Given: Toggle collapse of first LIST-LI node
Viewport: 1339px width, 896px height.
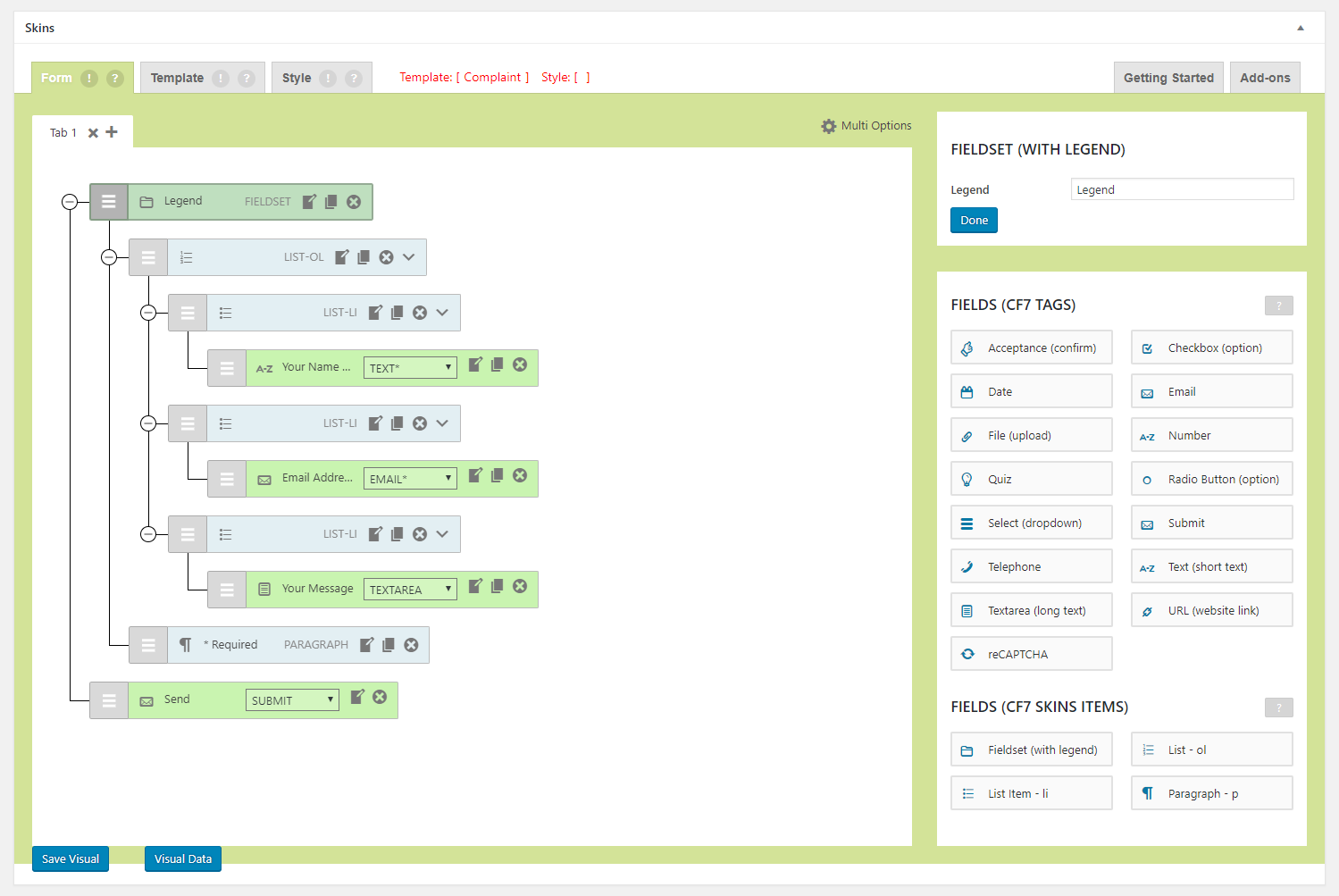Looking at the screenshot, I should pyautogui.click(x=148, y=313).
